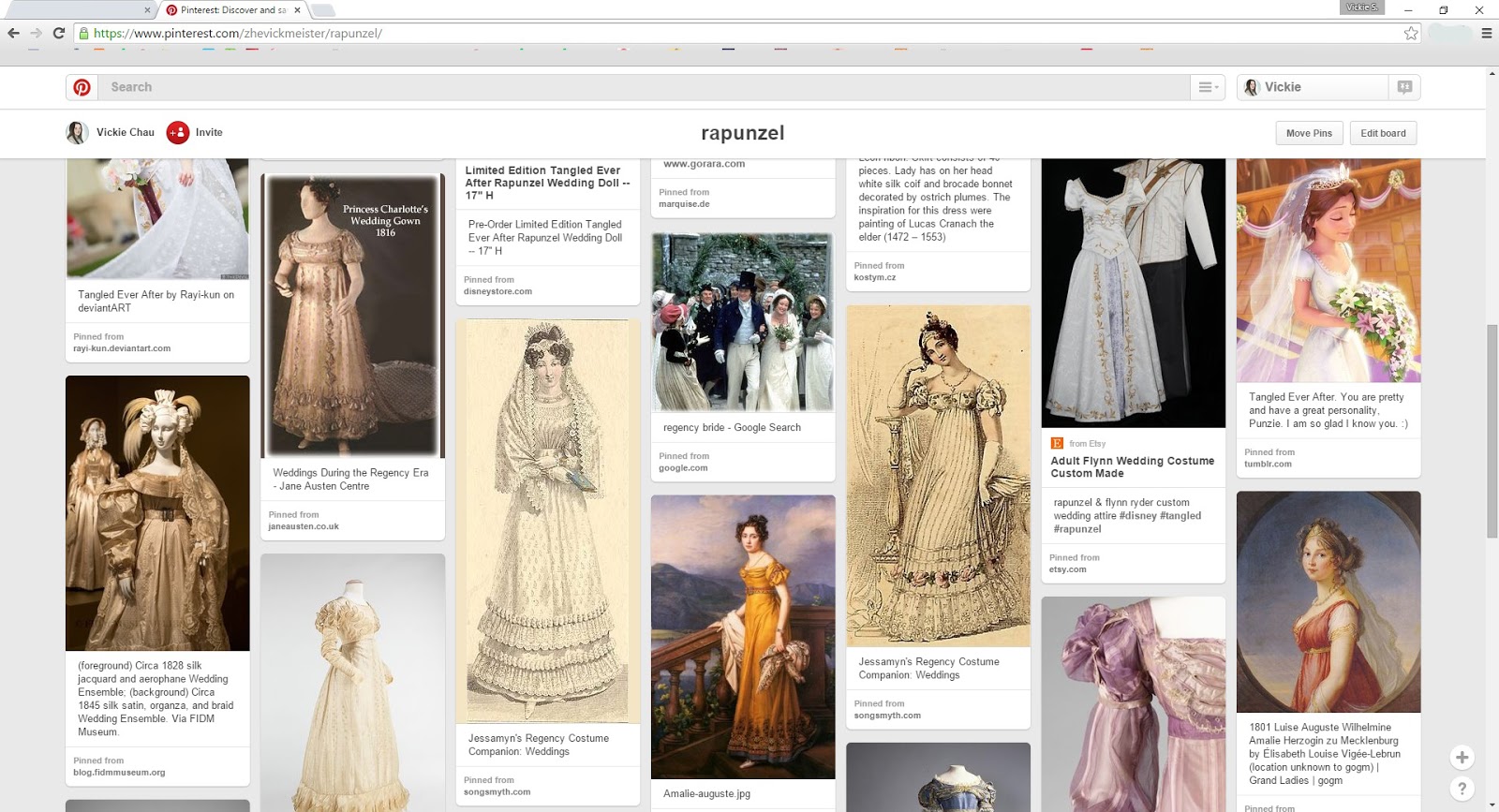Viewport: 1499px width, 812px height.
Task: Click the Vickie S. Chrome profile badge
Action: (x=1361, y=7)
